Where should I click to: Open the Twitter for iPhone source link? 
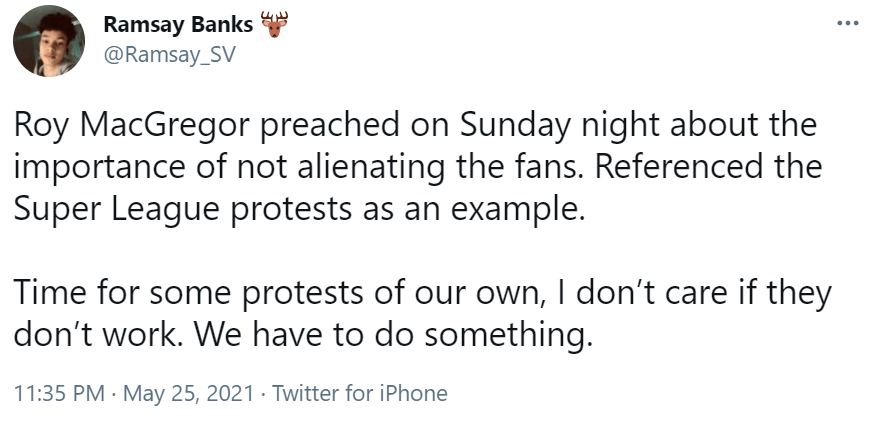tap(359, 393)
